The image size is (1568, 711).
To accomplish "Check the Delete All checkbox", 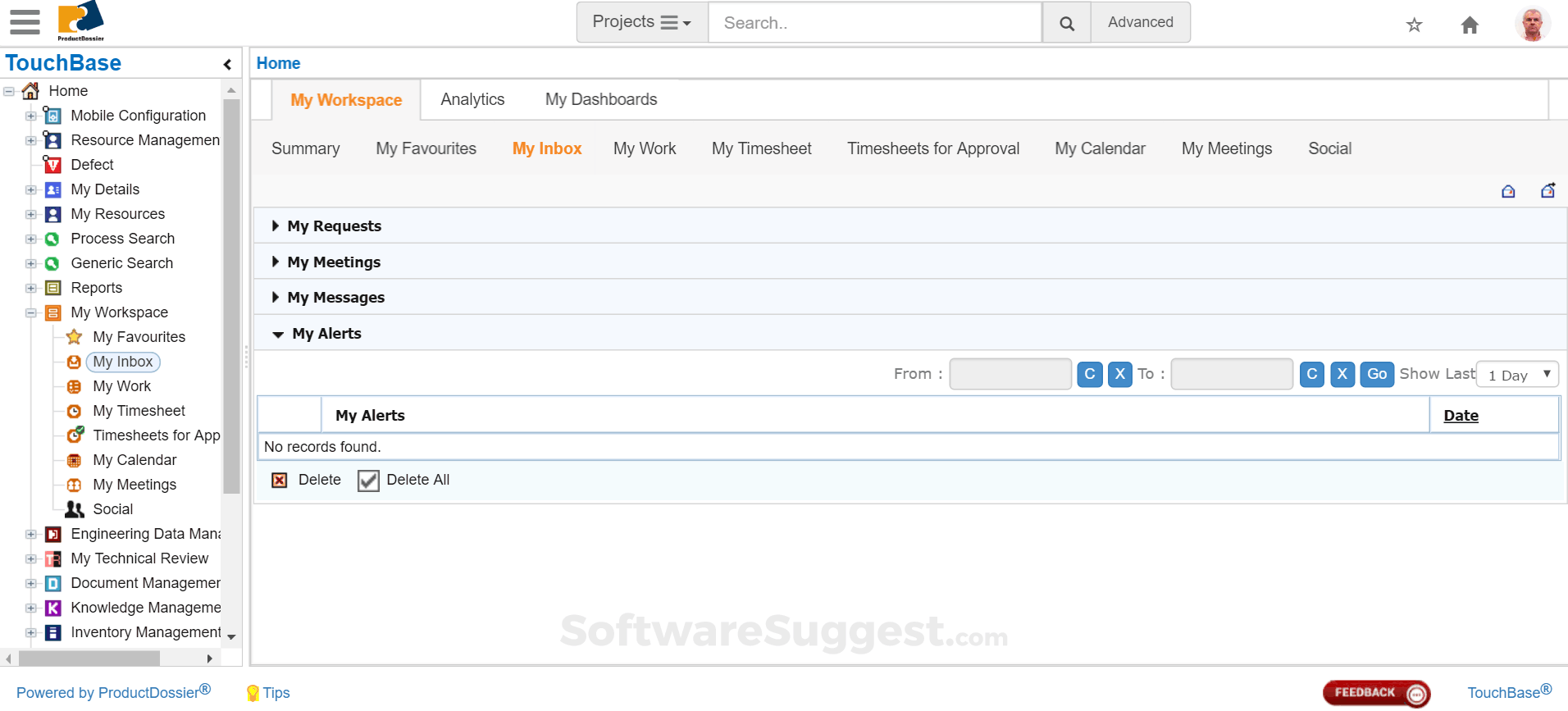I will (x=368, y=481).
